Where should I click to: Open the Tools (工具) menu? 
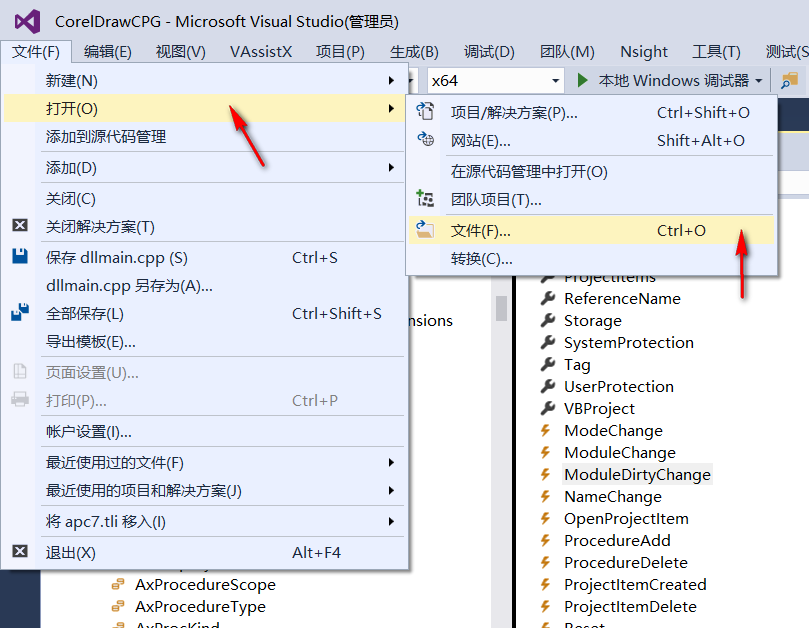tap(716, 52)
